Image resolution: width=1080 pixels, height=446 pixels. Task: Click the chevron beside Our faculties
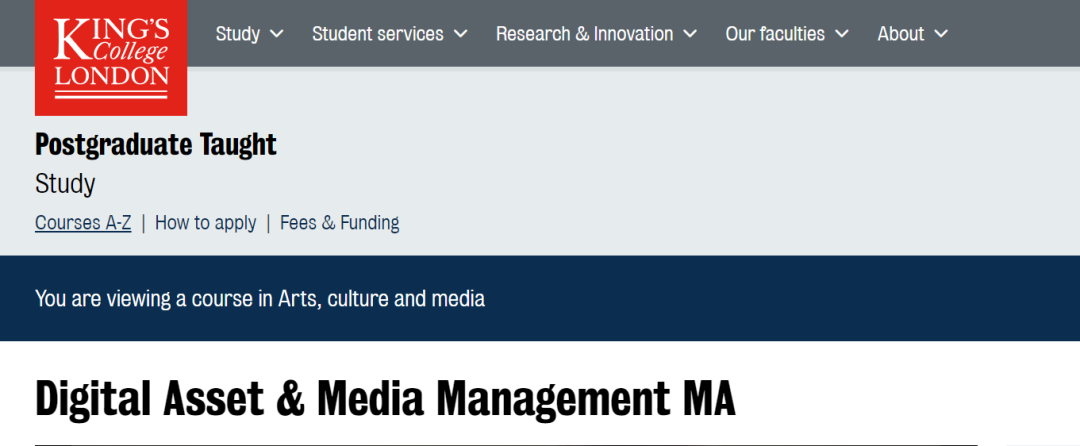pos(842,34)
